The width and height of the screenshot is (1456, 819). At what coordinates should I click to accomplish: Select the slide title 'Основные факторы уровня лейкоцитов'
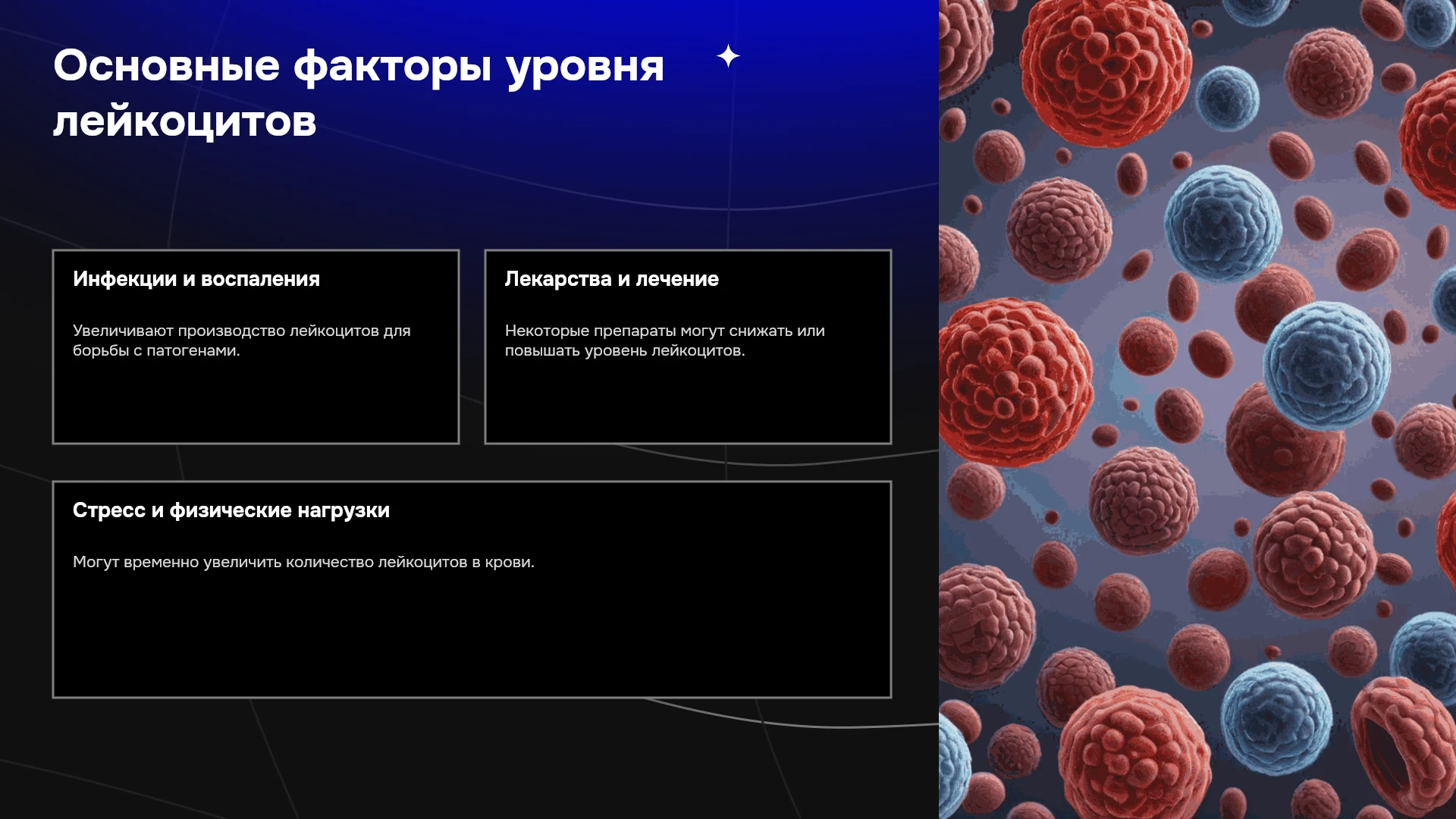[x=359, y=93]
